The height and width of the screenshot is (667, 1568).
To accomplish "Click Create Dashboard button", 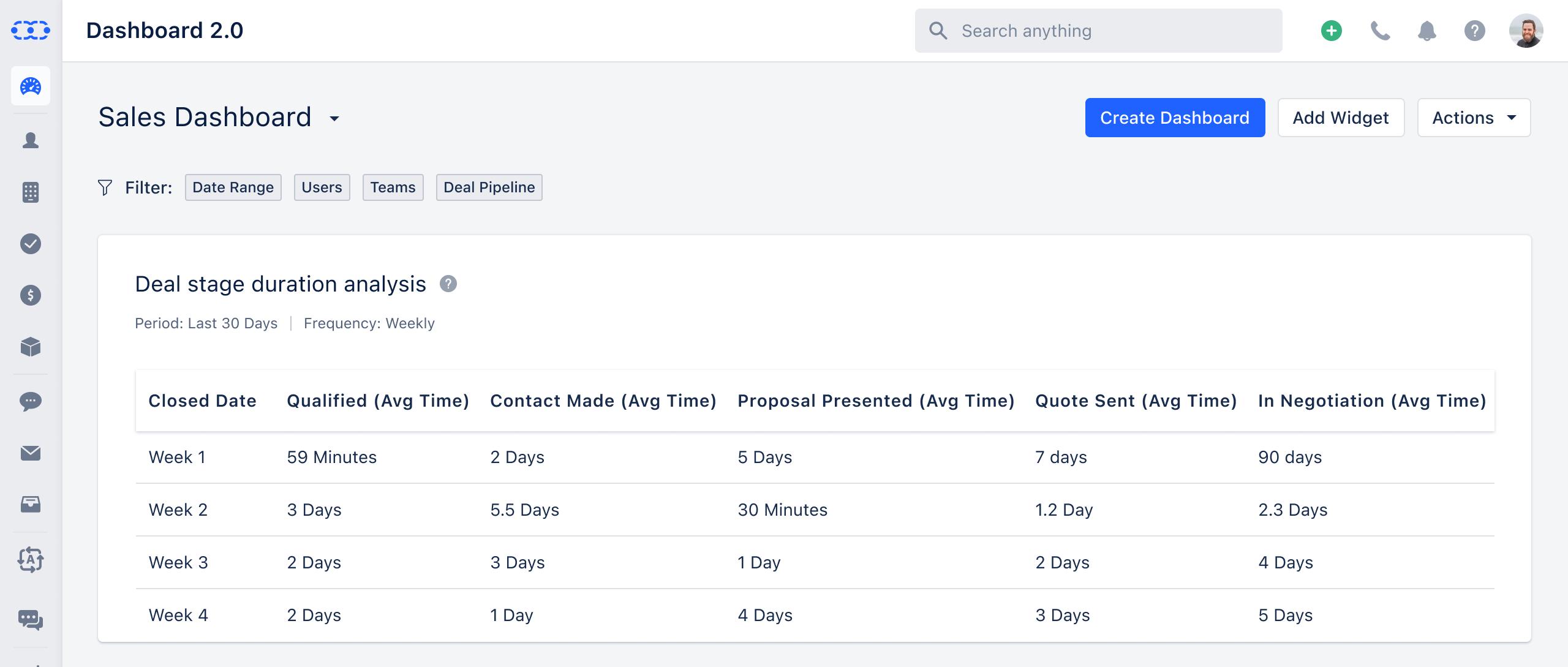I will tap(1175, 118).
